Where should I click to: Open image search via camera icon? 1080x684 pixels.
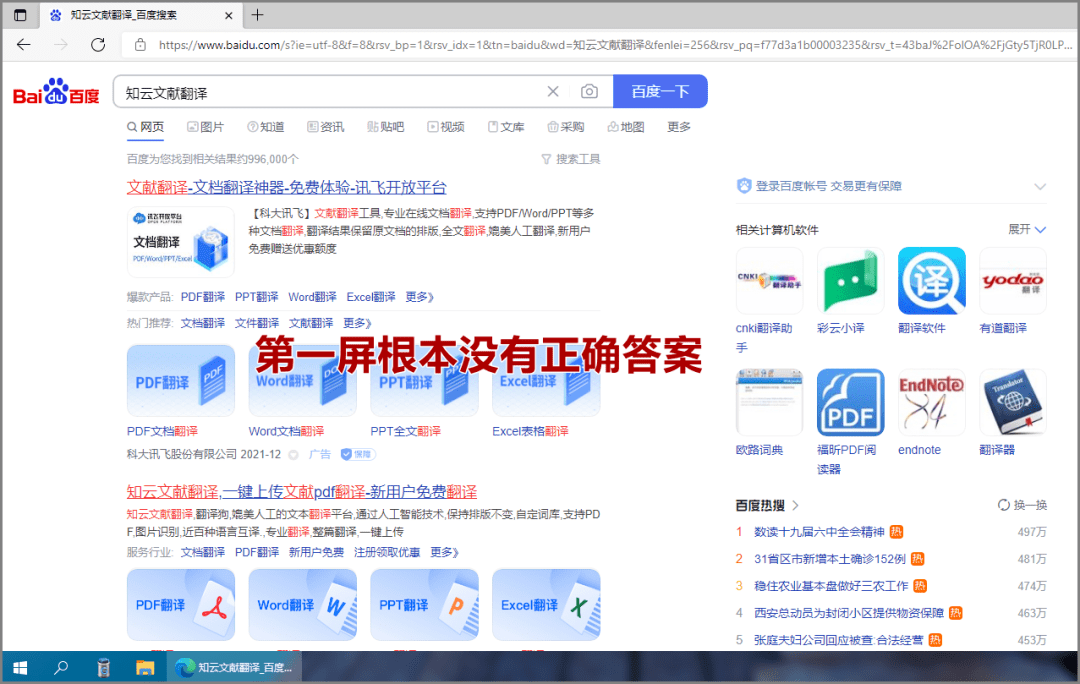pyautogui.click(x=589, y=92)
